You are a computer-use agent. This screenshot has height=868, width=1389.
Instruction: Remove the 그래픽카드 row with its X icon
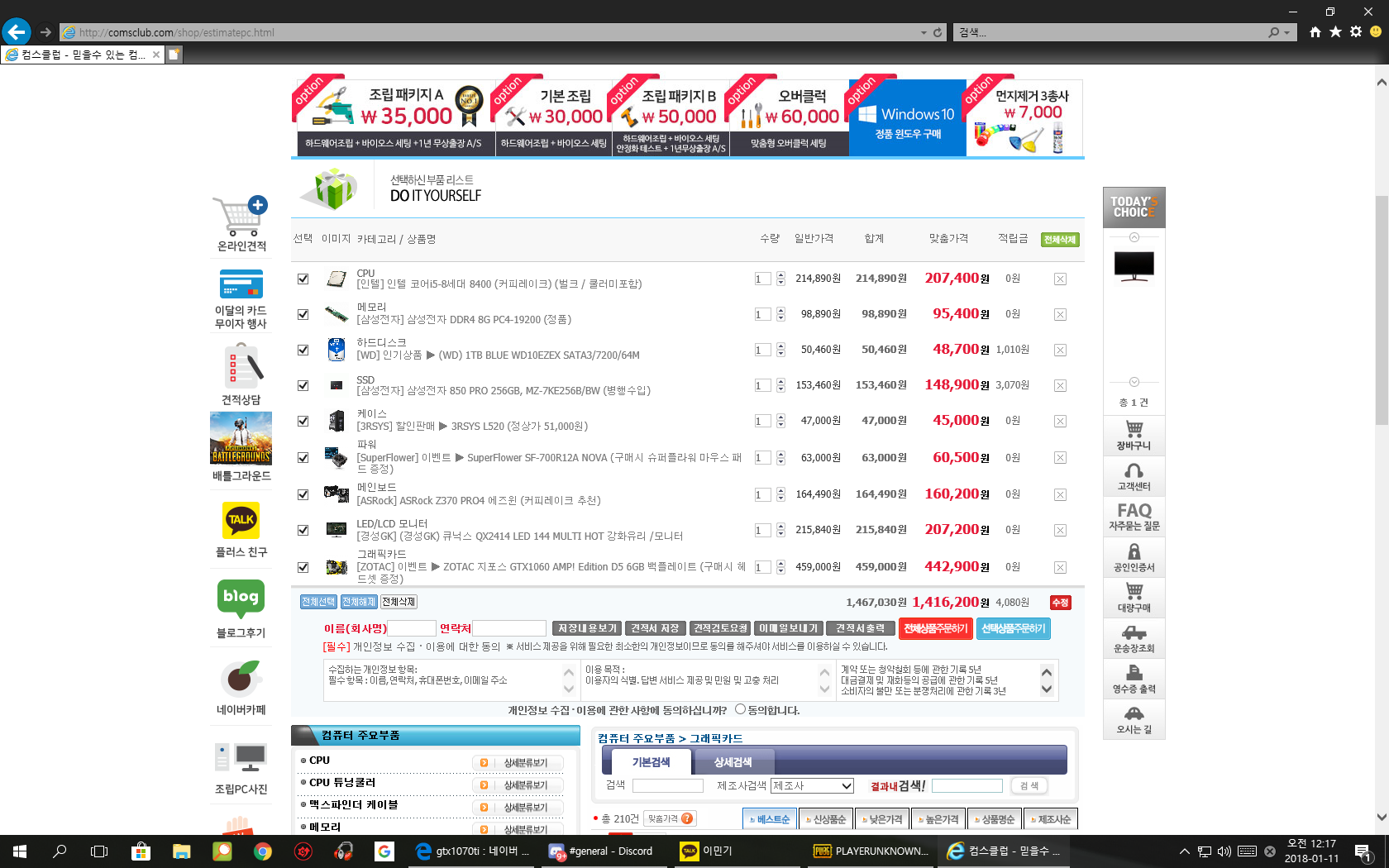pyautogui.click(x=1060, y=568)
